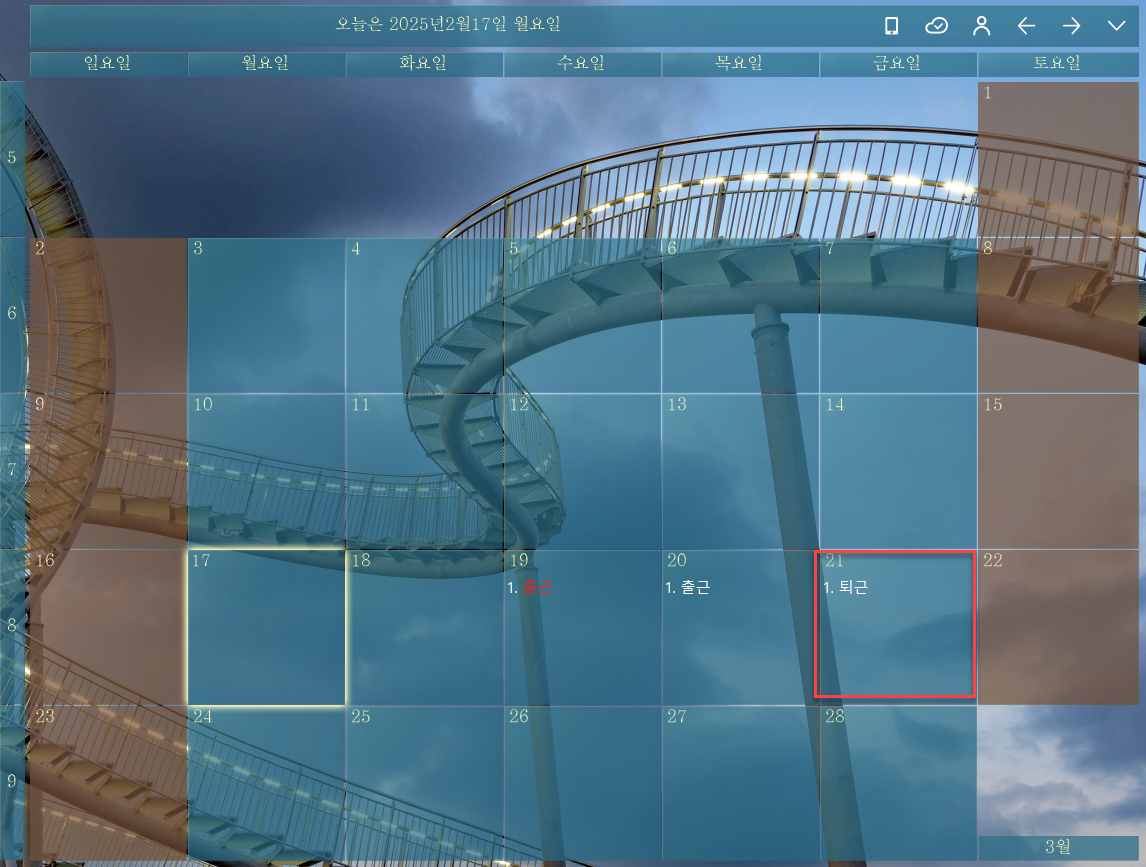
Task: Select week number 5 on left edge
Action: pos(12,159)
